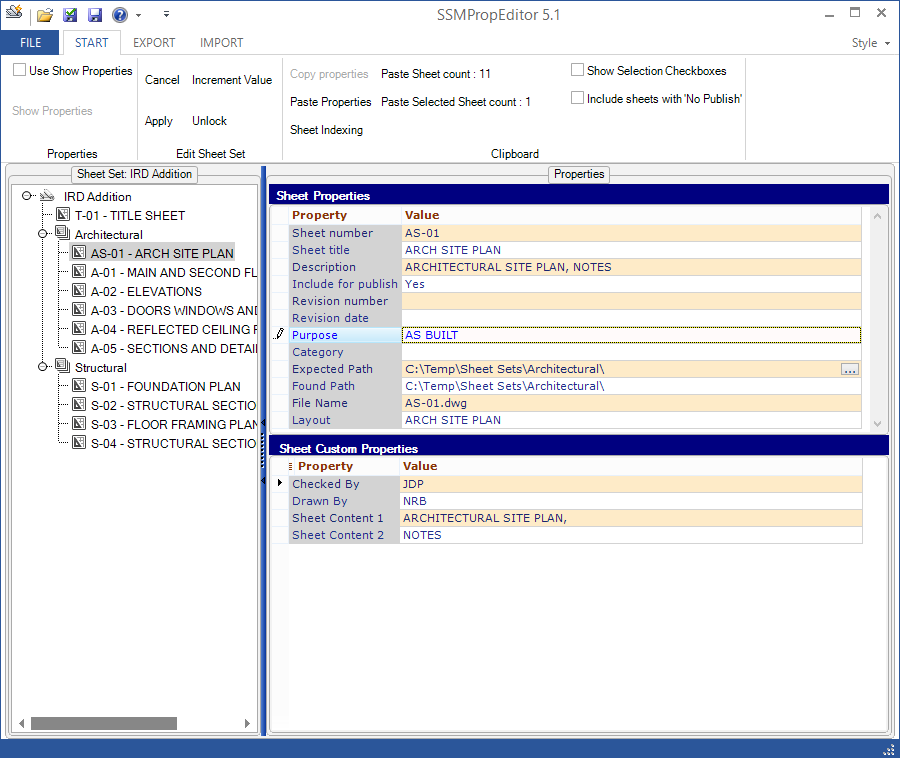Click the tree horizontal scrollbar right arrow
The width and height of the screenshot is (900, 758).
pos(247,723)
